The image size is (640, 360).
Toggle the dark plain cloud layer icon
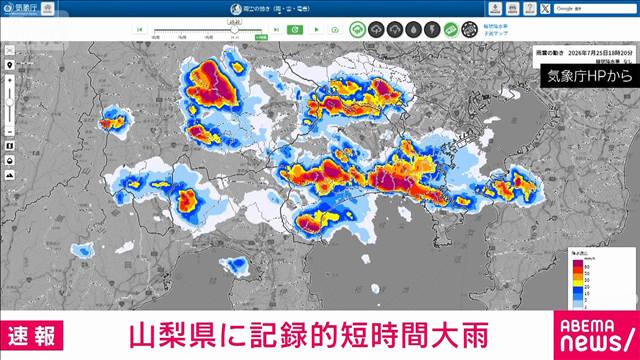395,29
